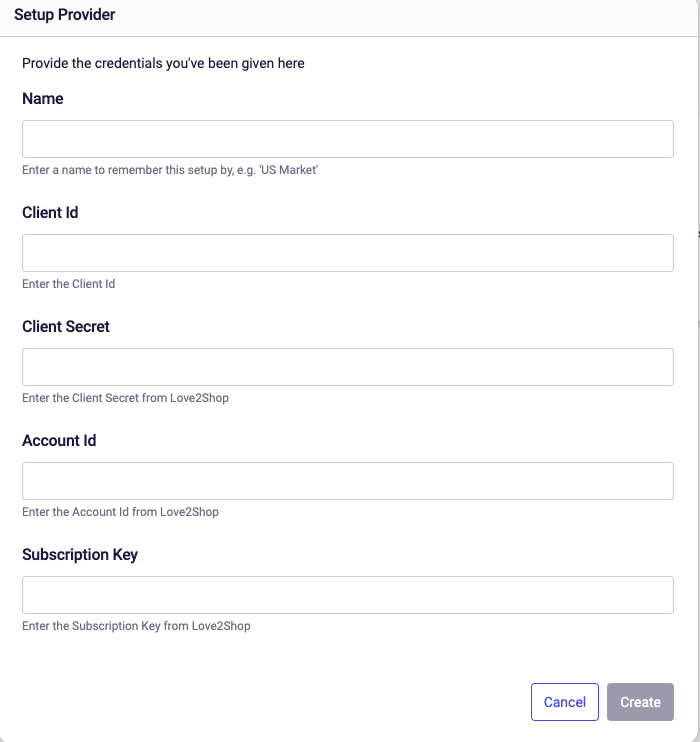700x742 pixels.
Task: Click the 'Client Id' label
Action: 50,212
